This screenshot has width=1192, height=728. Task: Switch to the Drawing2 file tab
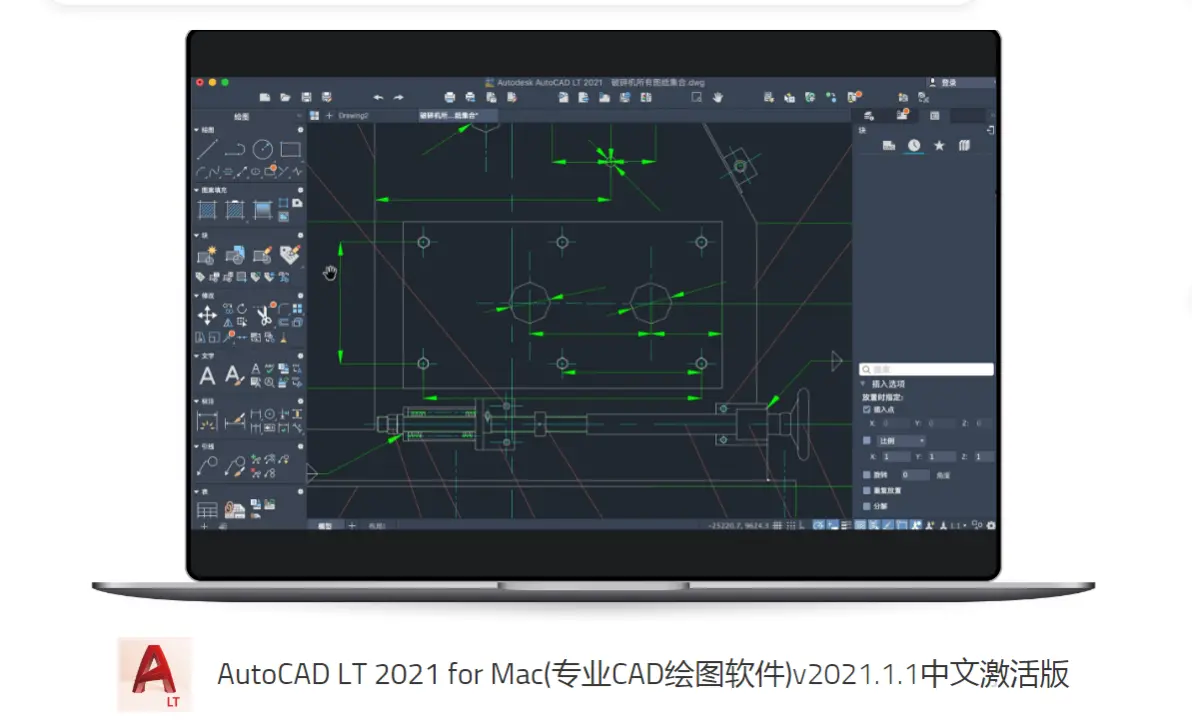tap(354, 116)
